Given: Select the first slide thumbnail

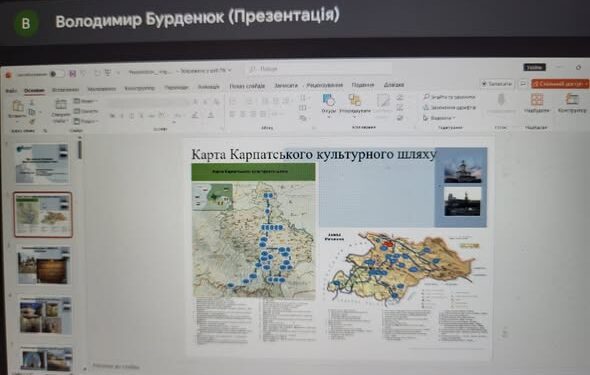Looking at the screenshot, I should coord(42,164).
